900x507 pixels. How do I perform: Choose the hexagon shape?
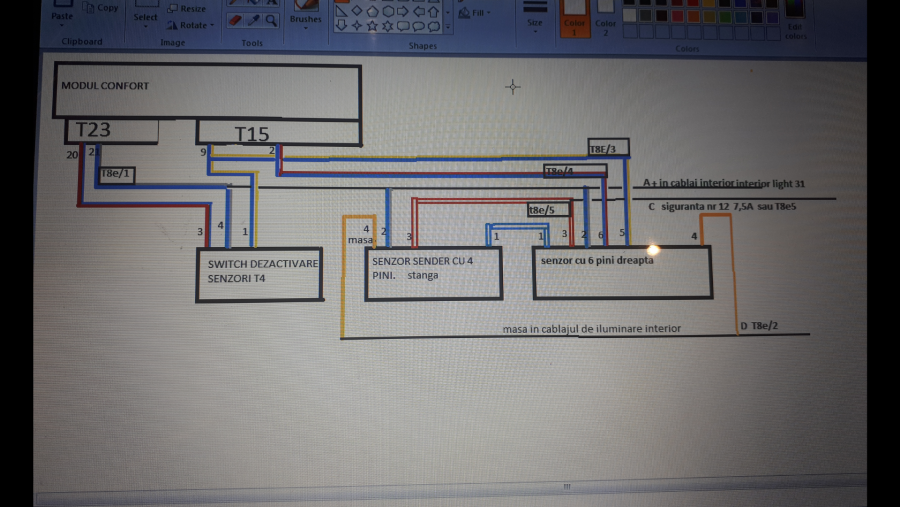tap(387, 10)
